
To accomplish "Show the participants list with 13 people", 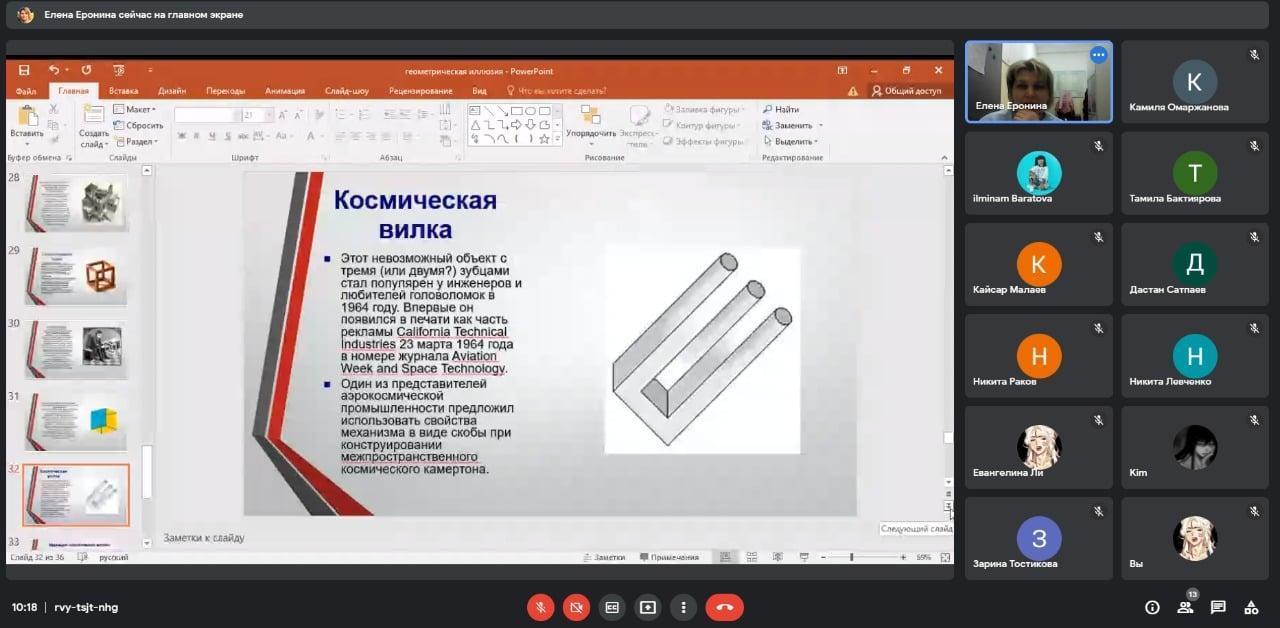I will point(1185,607).
